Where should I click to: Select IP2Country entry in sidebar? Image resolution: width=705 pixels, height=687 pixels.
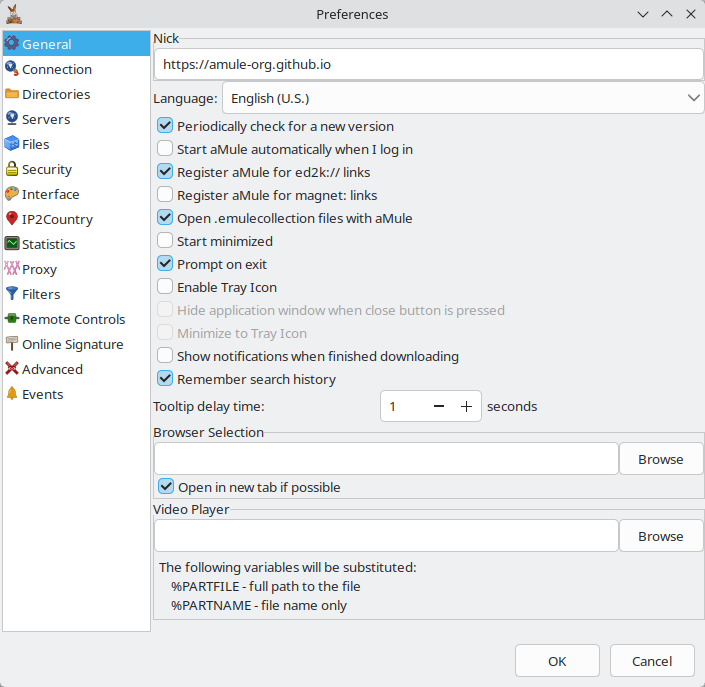76,219
